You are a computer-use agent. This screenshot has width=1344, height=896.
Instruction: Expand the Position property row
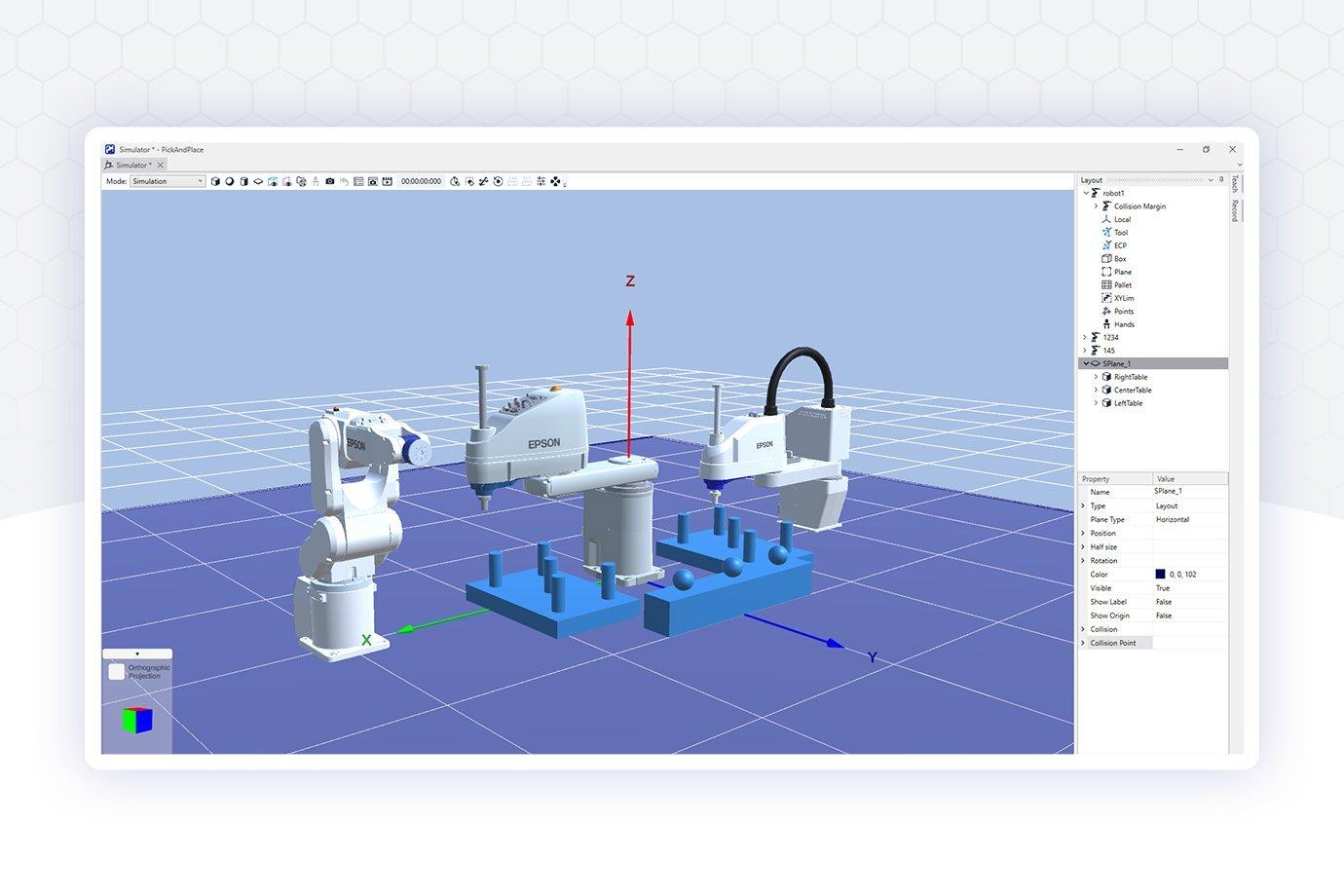click(1083, 534)
